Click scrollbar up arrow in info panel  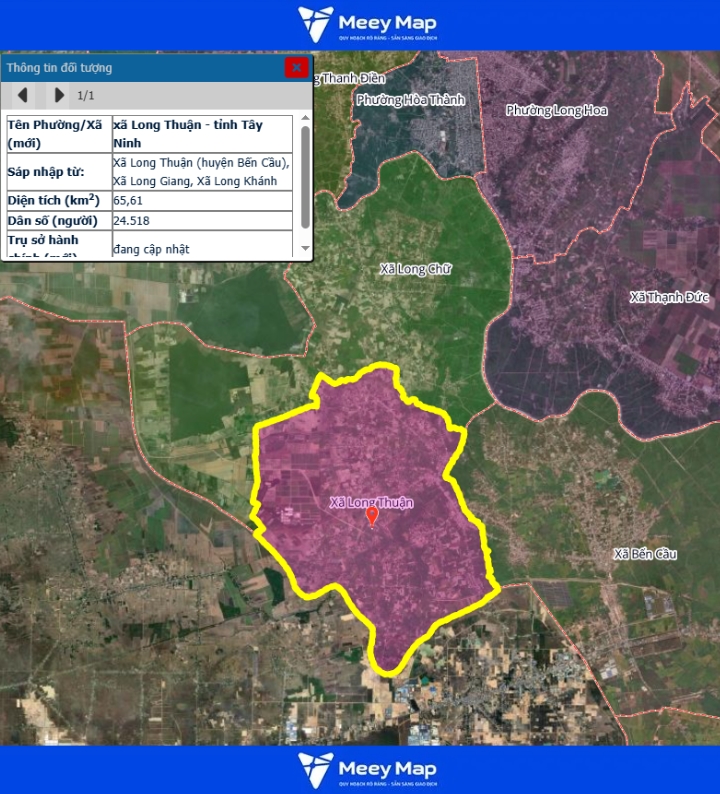305,119
